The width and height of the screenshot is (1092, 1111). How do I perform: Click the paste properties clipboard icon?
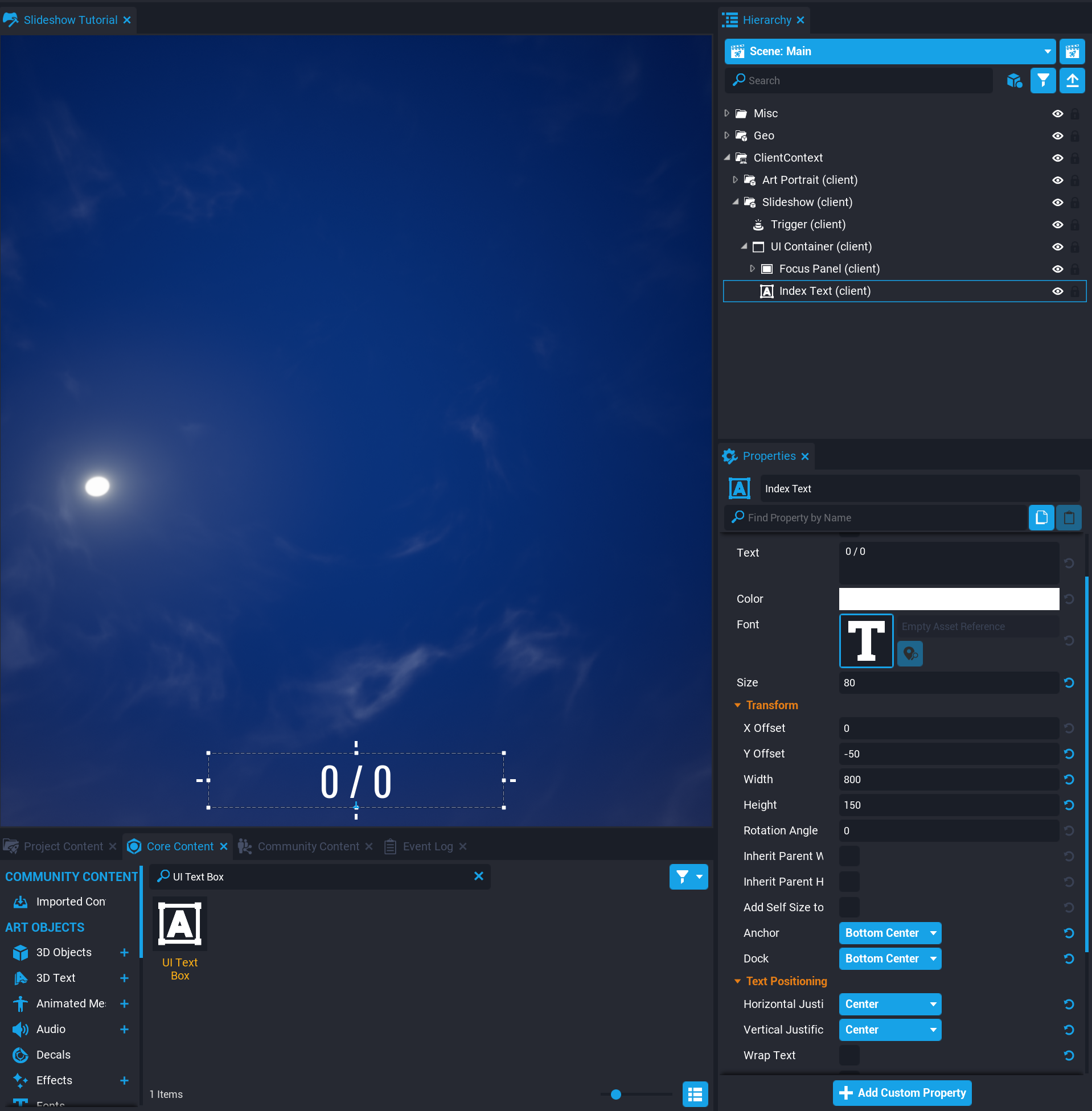(x=1069, y=518)
